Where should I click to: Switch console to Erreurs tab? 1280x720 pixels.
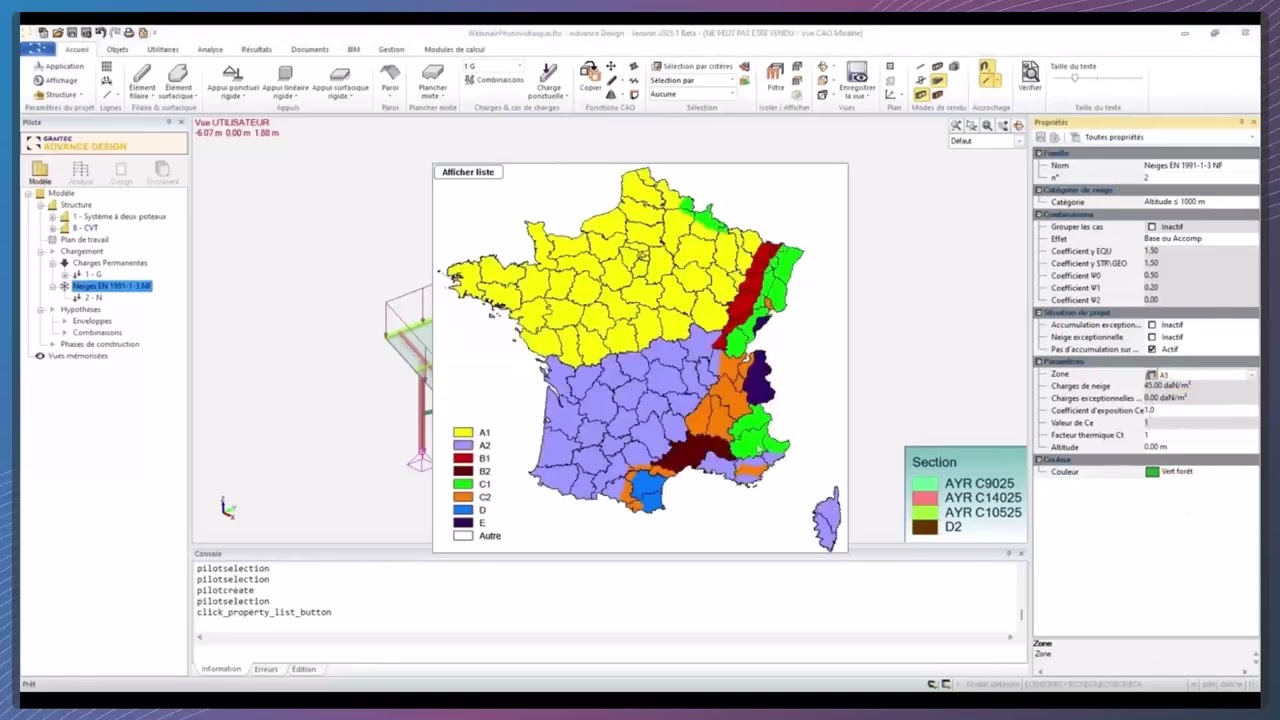pos(265,669)
